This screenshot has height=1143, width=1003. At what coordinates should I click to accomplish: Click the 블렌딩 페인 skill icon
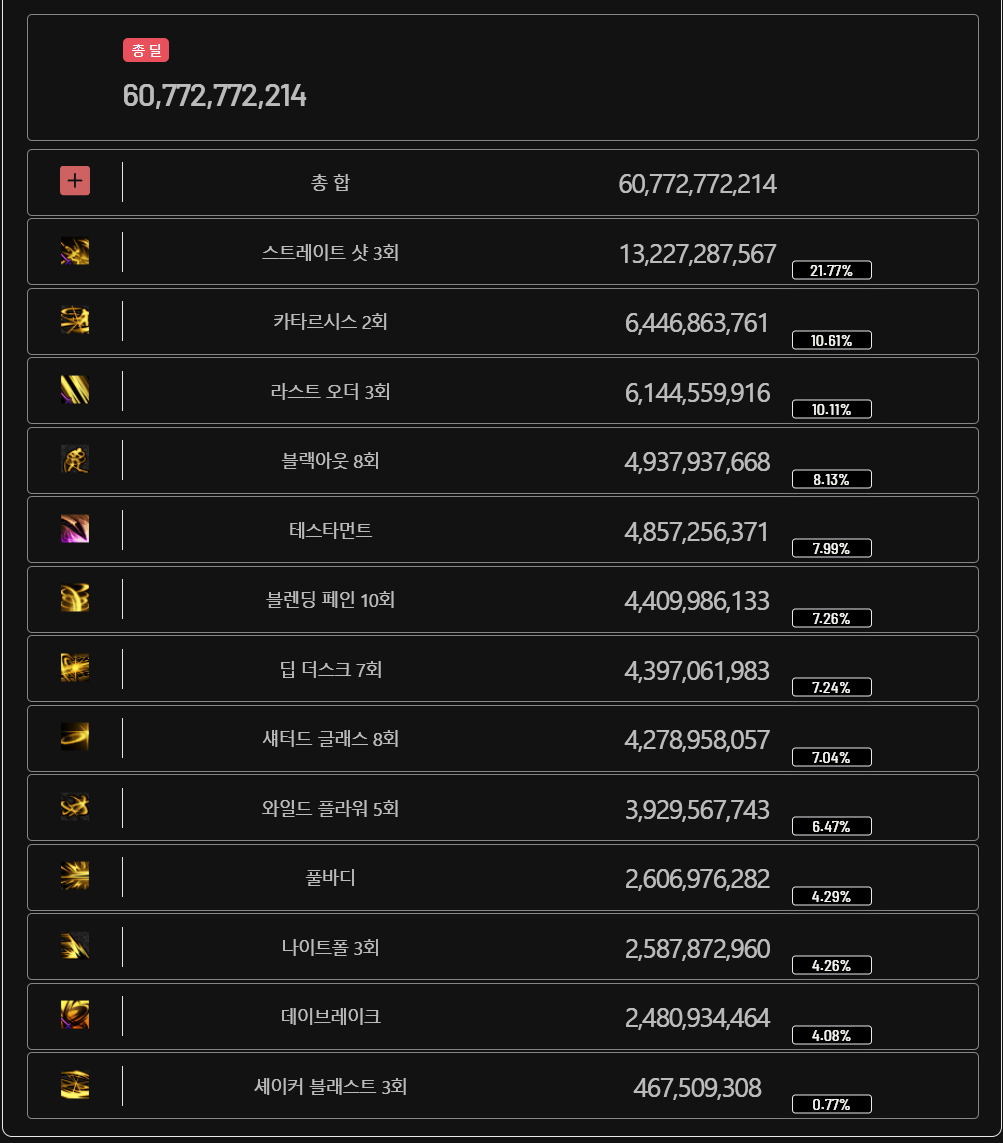point(75,598)
